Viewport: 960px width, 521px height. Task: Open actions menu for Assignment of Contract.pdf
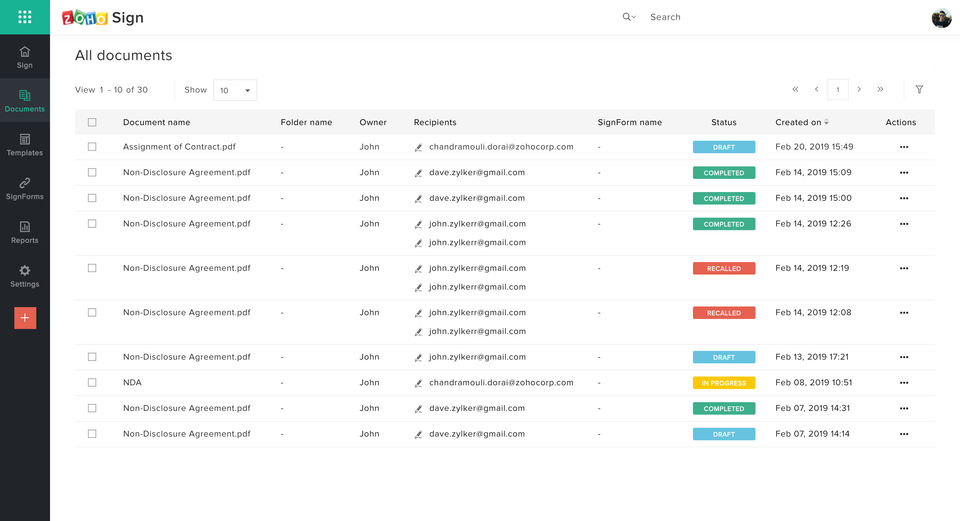(x=904, y=147)
